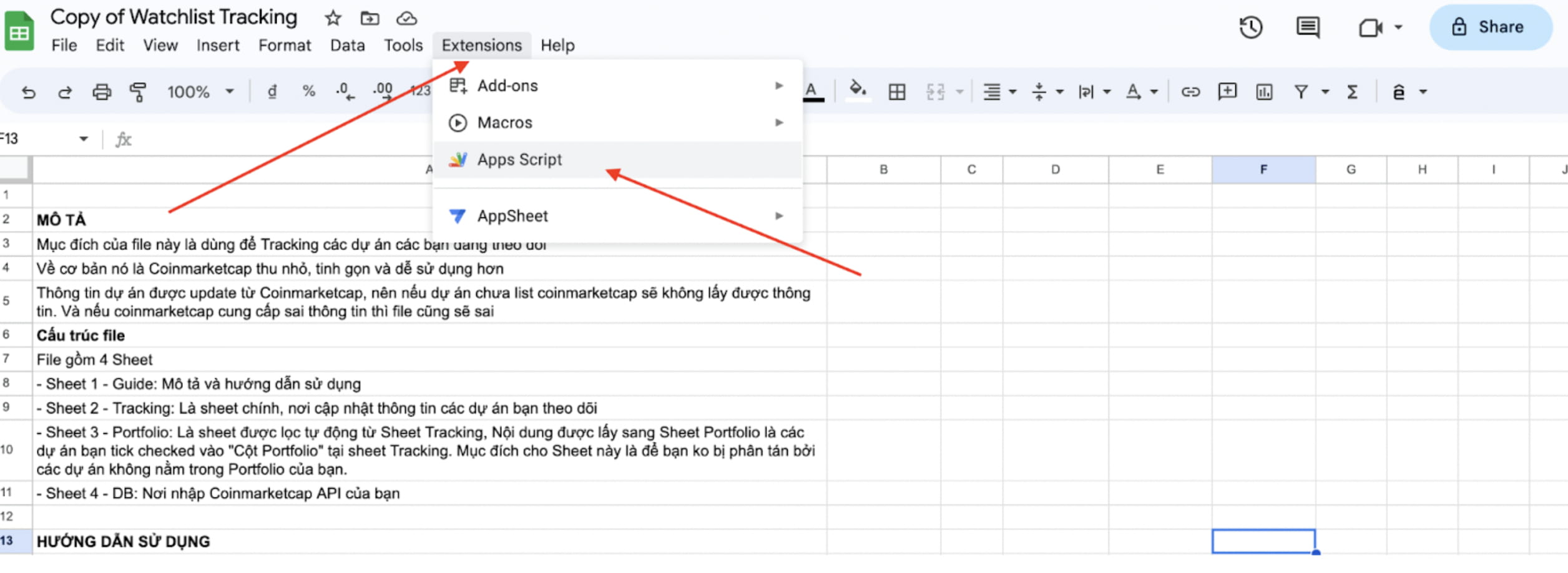
Task: Toggle the filter funnel icon
Action: [x=1301, y=92]
